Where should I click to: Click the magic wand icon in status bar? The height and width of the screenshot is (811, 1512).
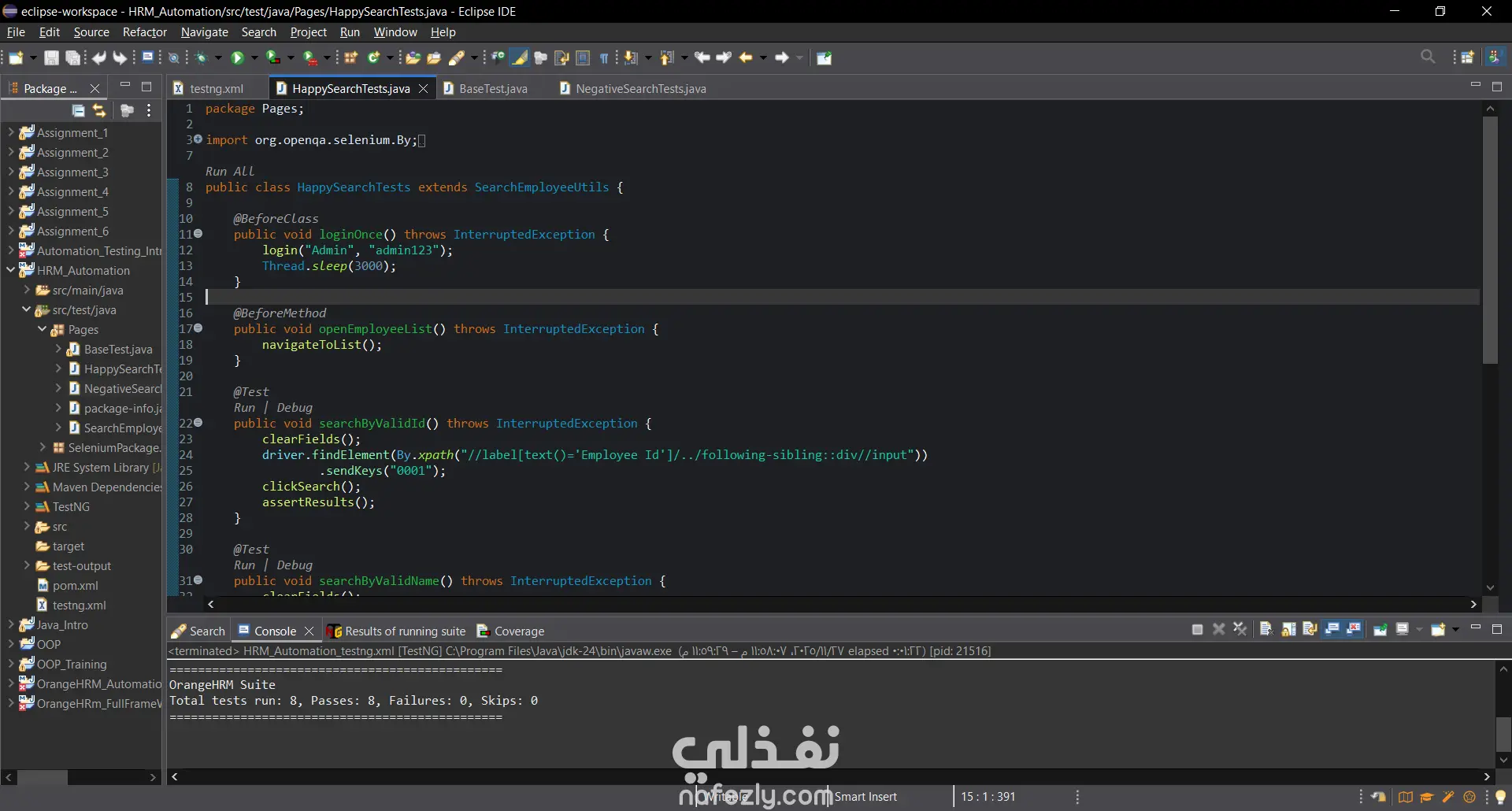[x=1448, y=797]
